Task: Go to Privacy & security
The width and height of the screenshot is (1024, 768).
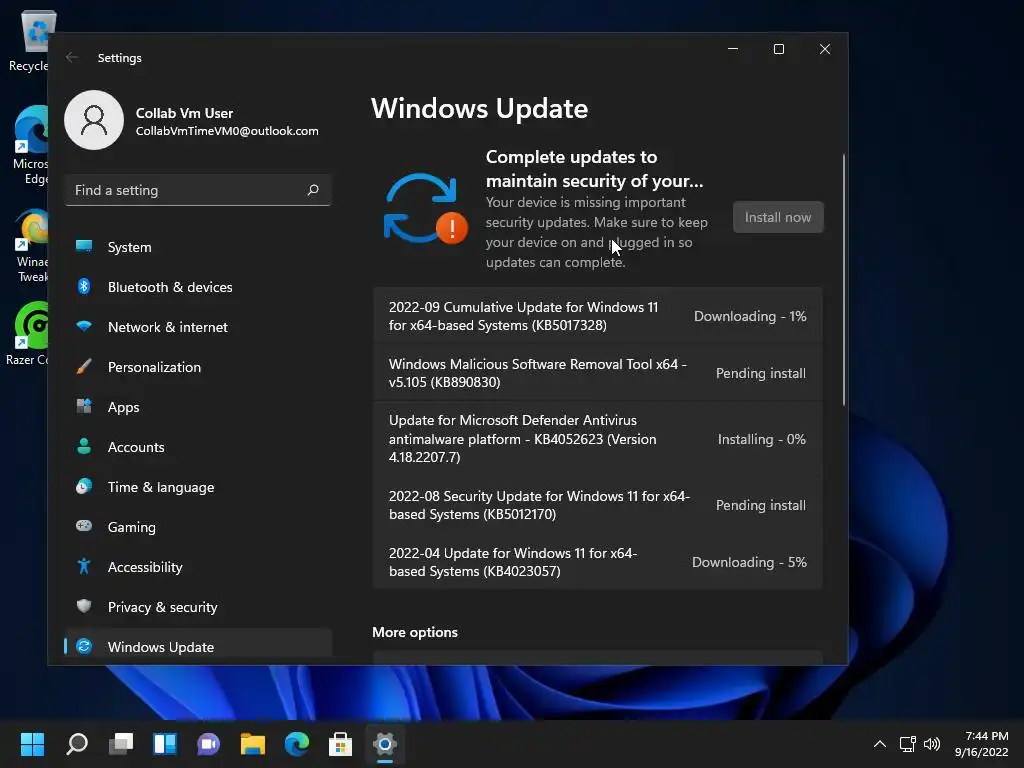Action: pyautogui.click(x=199, y=607)
